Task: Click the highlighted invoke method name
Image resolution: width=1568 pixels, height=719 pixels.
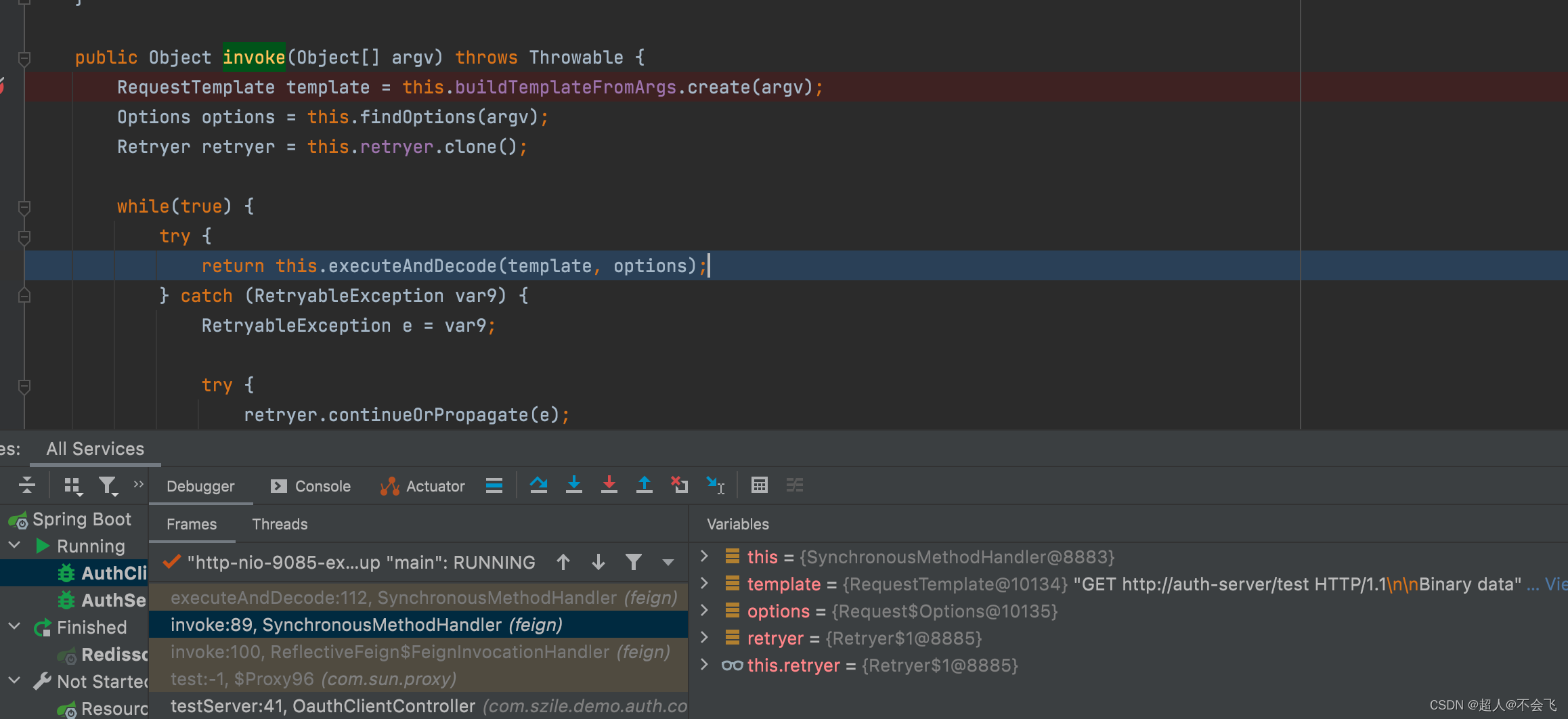Action: click(x=254, y=58)
